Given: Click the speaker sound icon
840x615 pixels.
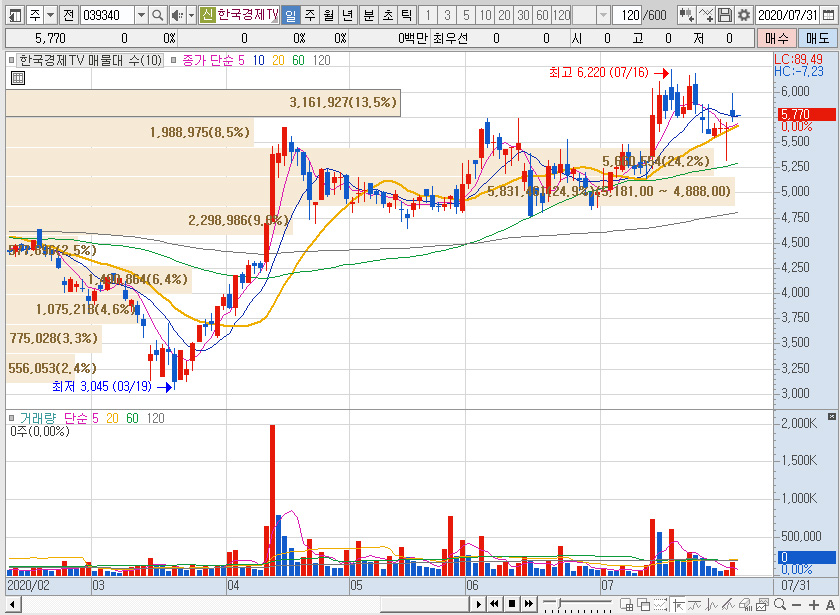Looking at the screenshot, I should pyautogui.click(x=177, y=15).
